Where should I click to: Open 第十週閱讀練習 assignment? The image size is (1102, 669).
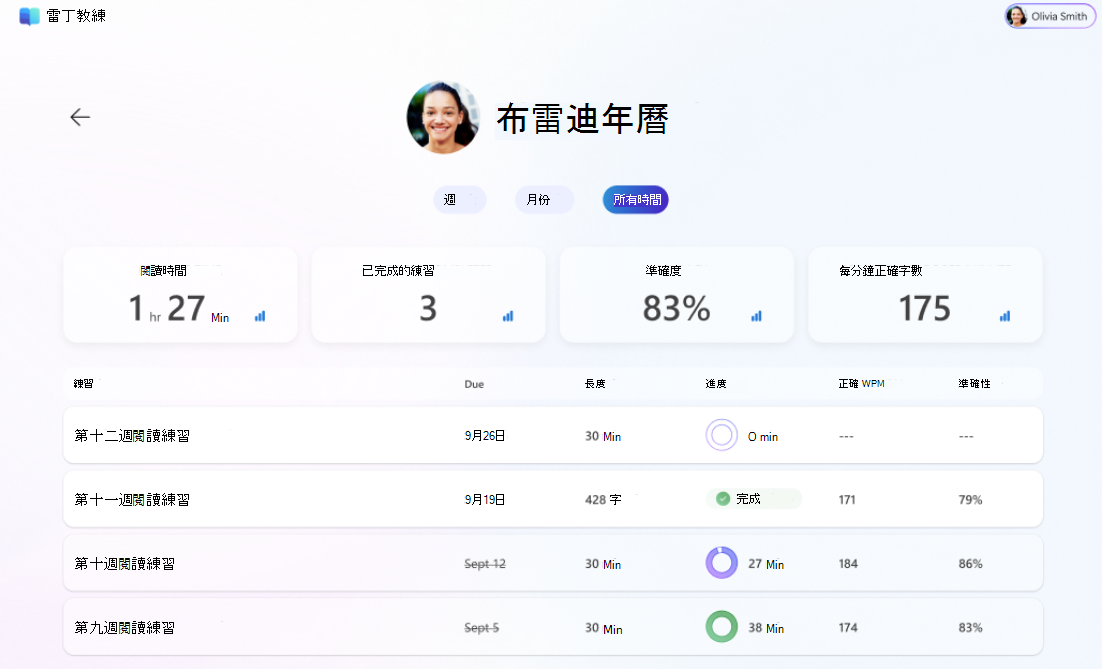[x=553, y=563]
